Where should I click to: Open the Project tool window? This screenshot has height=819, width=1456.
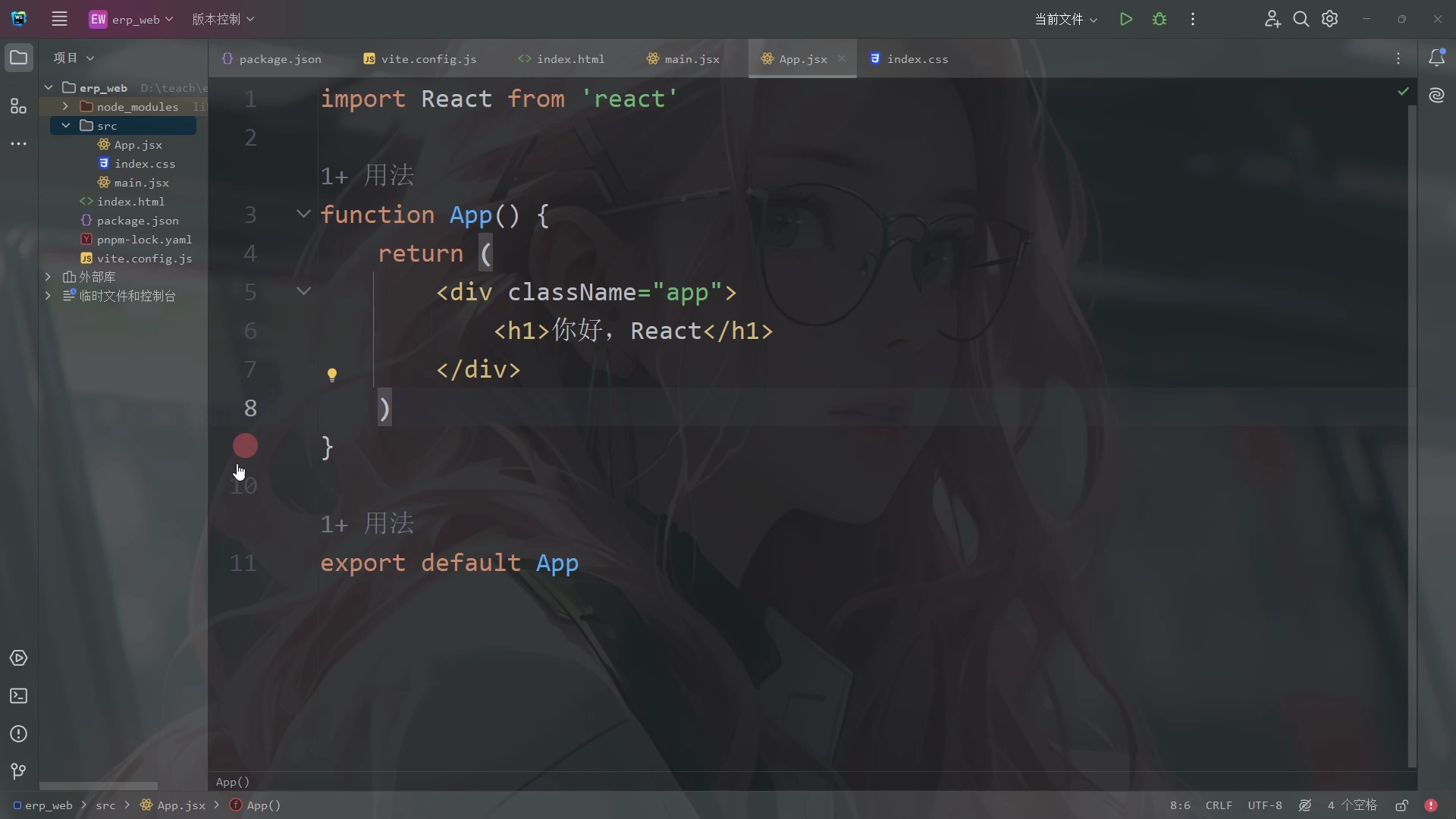(x=18, y=57)
